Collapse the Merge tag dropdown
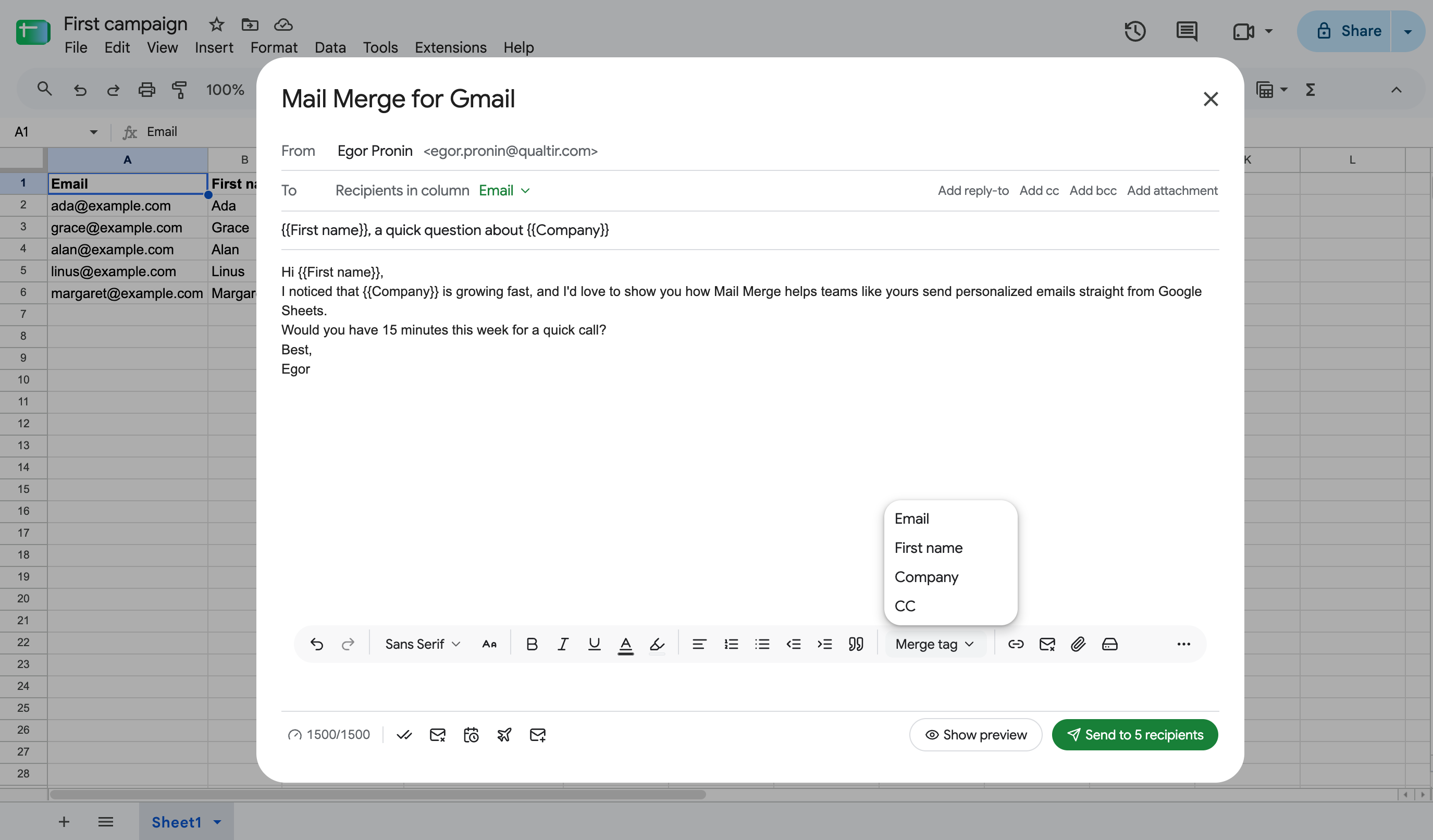The width and height of the screenshot is (1433, 840). [935, 644]
